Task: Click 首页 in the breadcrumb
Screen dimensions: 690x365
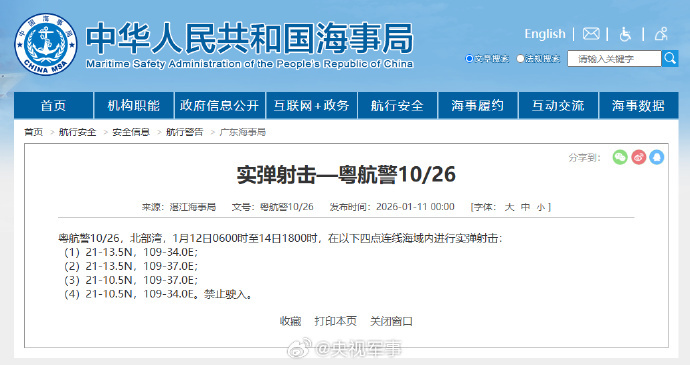Action: (33, 132)
